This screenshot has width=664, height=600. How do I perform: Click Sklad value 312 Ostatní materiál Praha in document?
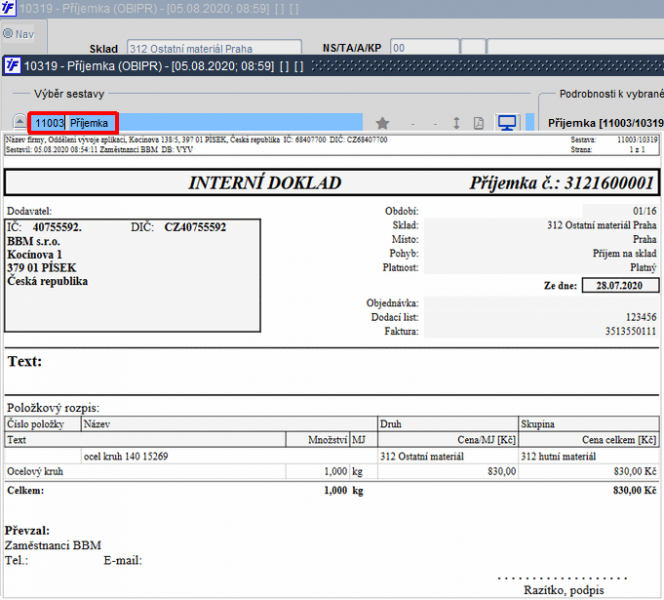click(601, 225)
